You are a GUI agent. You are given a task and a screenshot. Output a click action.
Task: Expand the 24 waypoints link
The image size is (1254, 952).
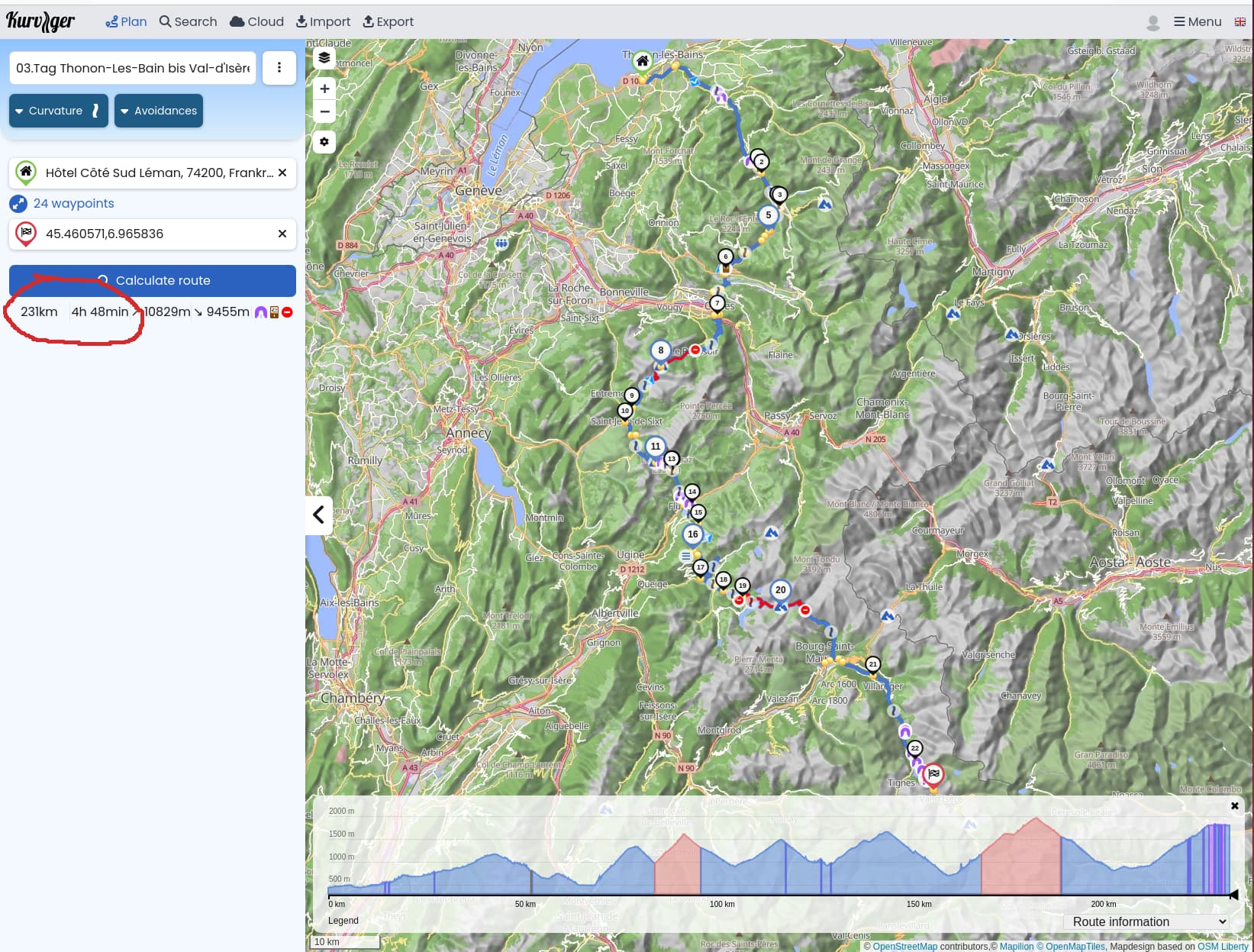(73, 203)
